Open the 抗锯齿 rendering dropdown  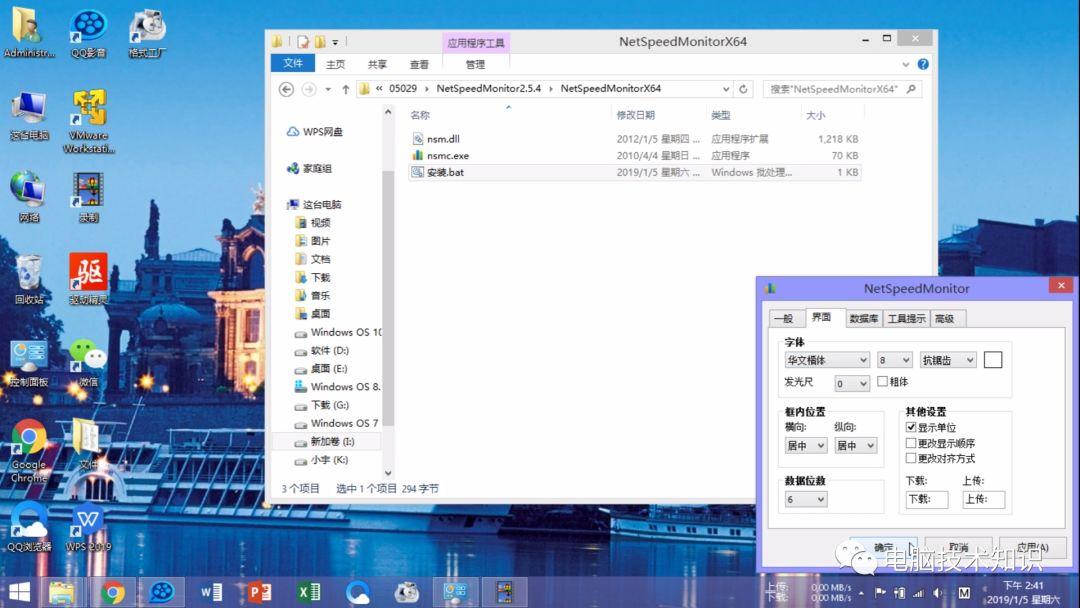click(x=948, y=360)
